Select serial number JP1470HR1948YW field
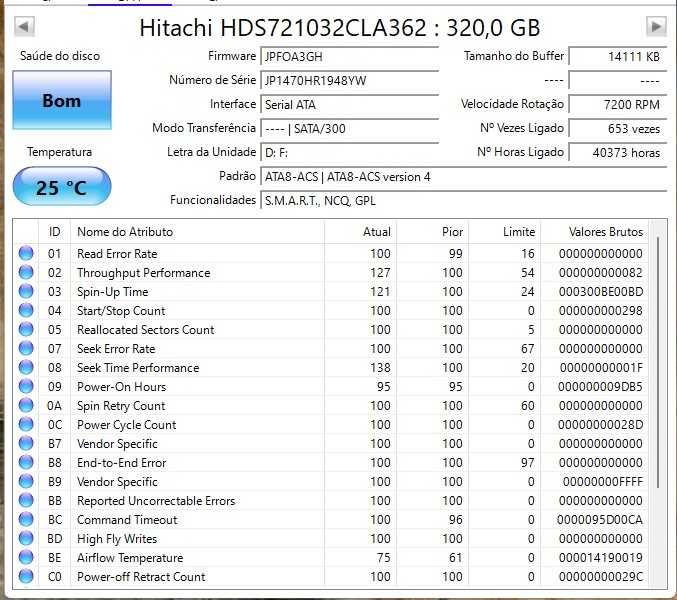The image size is (677, 600). point(349,81)
